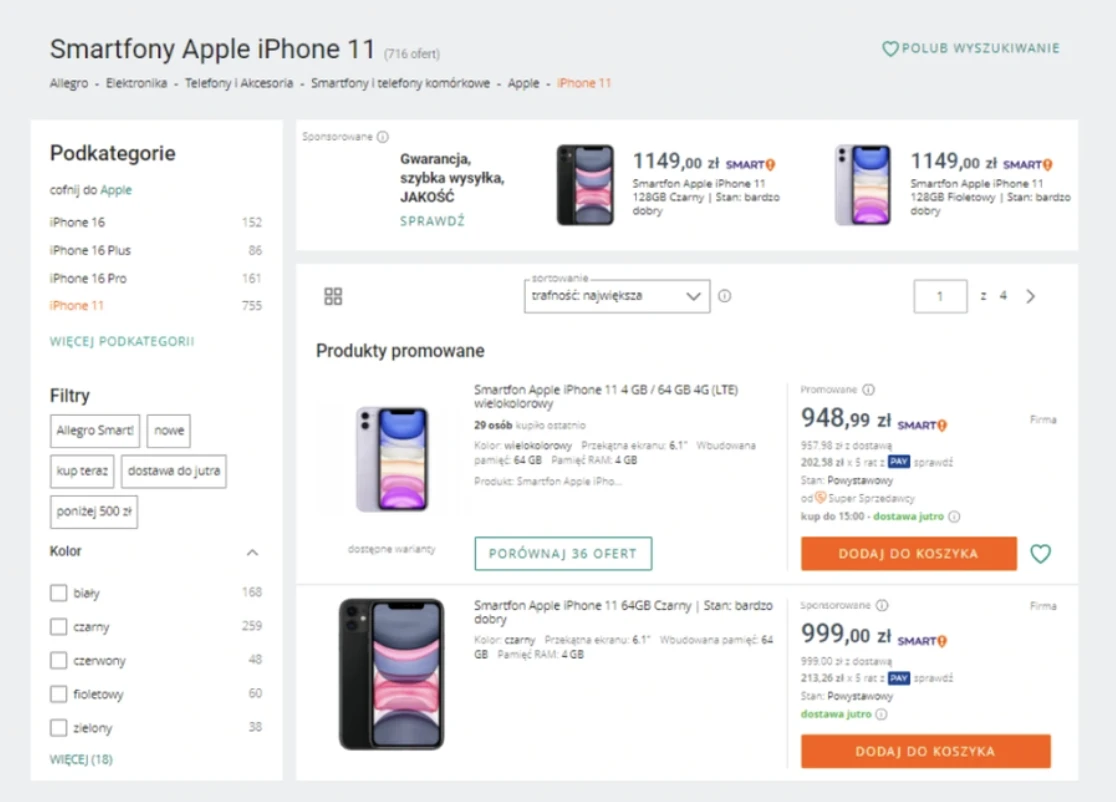Apply the poniżej 500 zł filter chip
The width and height of the screenshot is (1116, 802).
pyautogui.click(x=94, y=512)
